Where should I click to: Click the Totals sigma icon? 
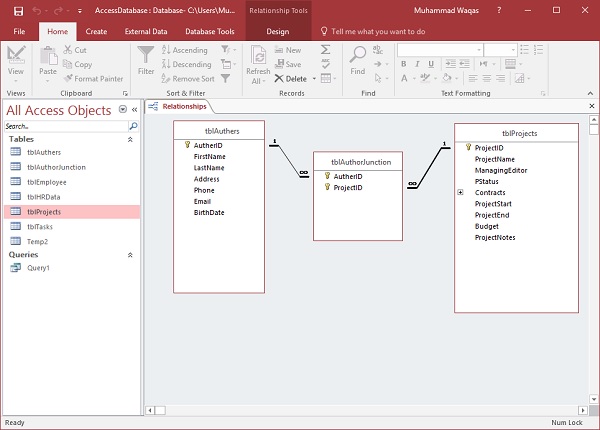325,49
